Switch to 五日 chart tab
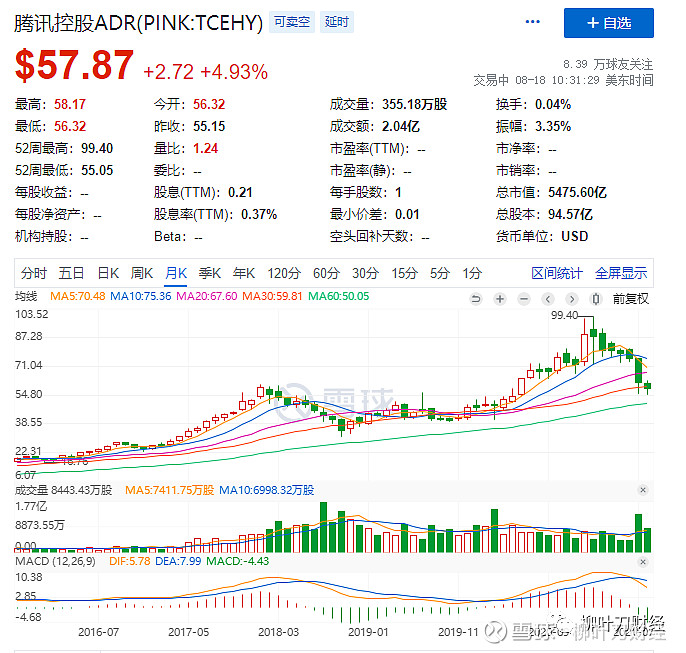 71,273
